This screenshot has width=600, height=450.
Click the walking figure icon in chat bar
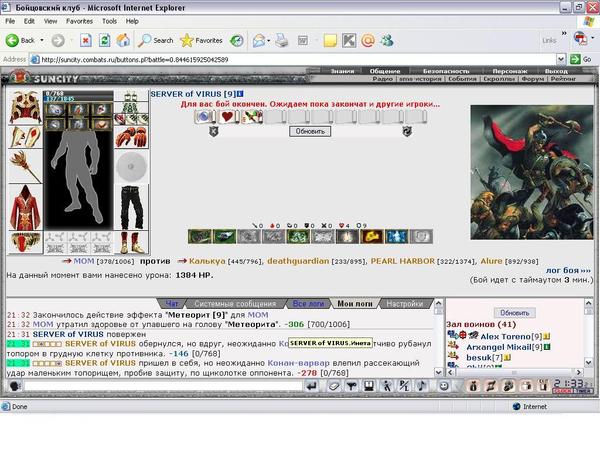pyautogui.click(x=387, y=386)
